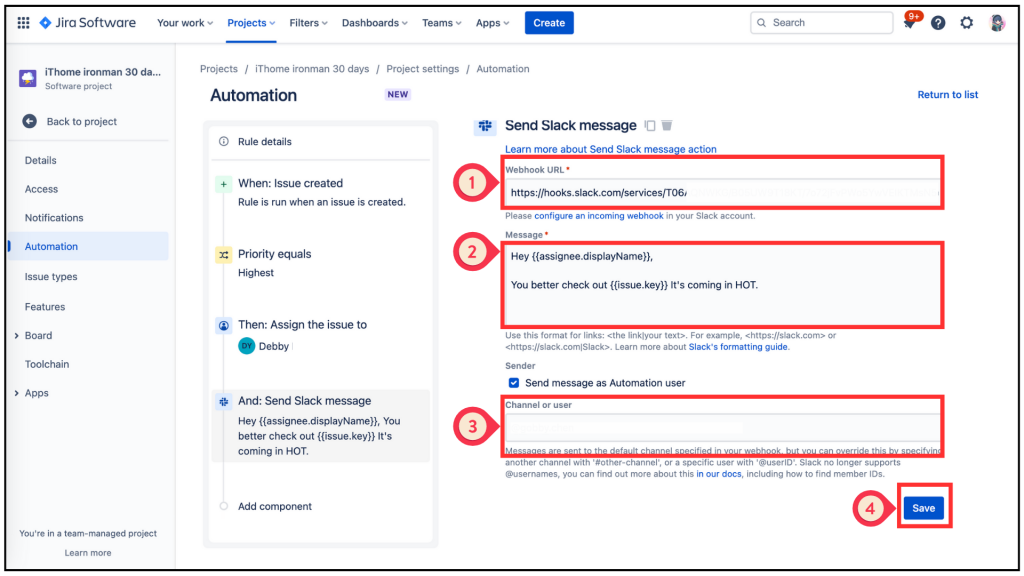Open Toolchain in sidebar

pyautogui.click(x=47, y=364)
